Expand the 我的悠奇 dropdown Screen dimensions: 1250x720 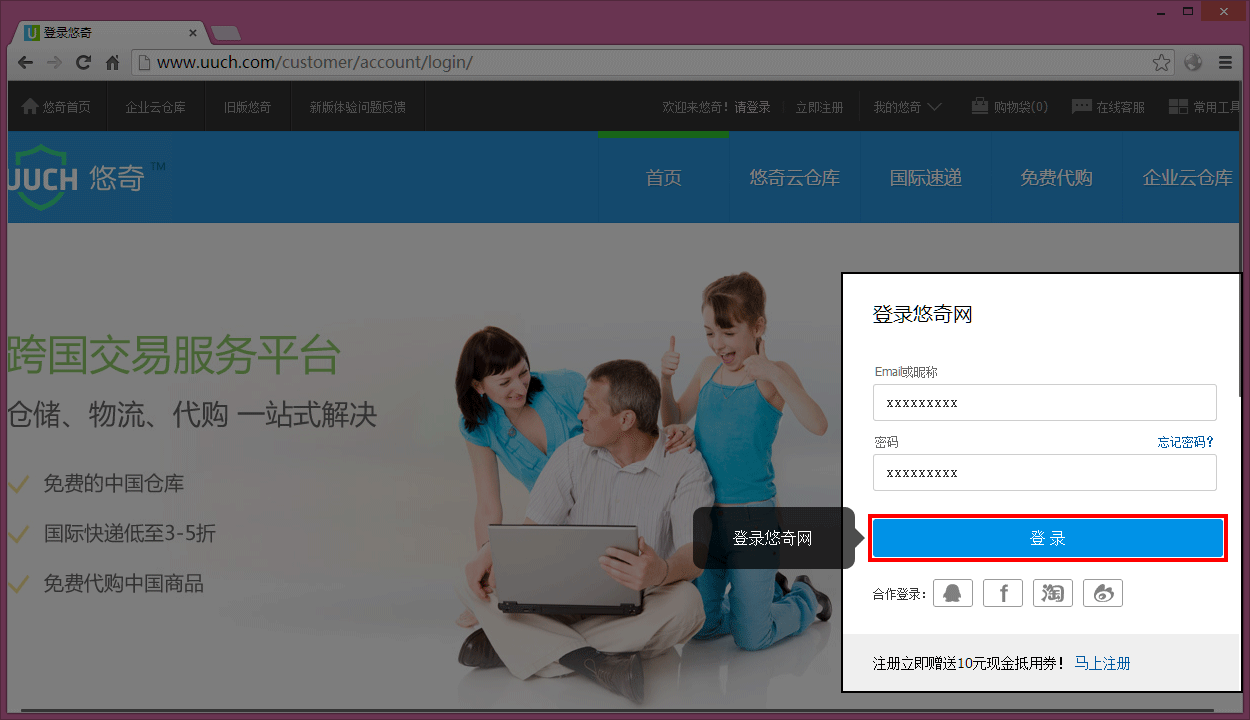(907, 107)
